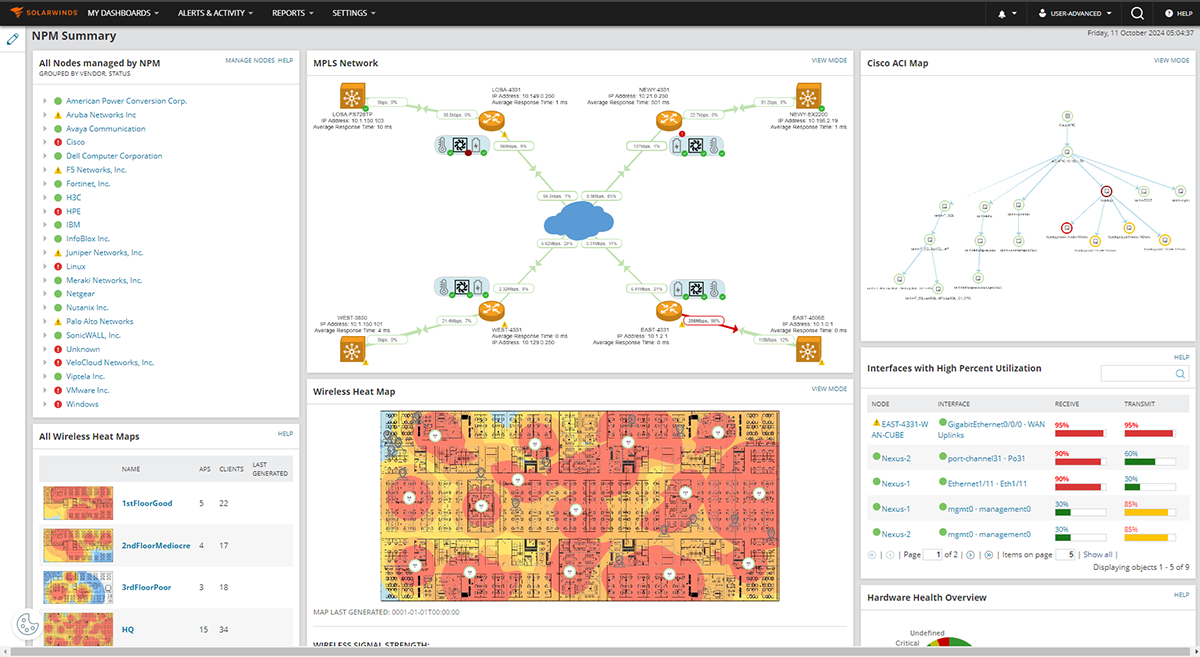The width and height of the screenshot is (1200, 657).
Task: Expand the VMware Inc. group
Action: click(45, 391)
